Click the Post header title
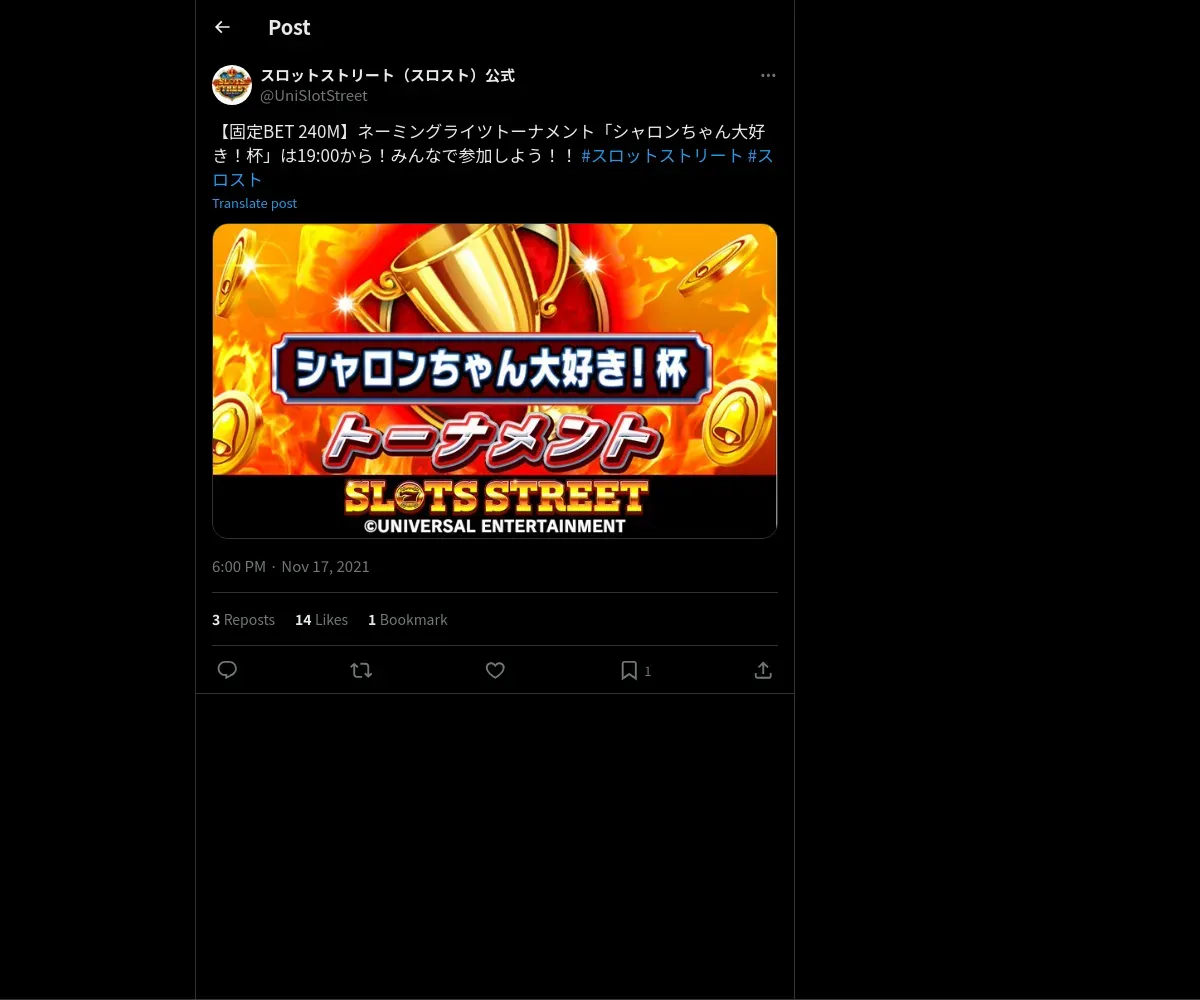The image size is (1200, 1000). [x=289, y=28]
